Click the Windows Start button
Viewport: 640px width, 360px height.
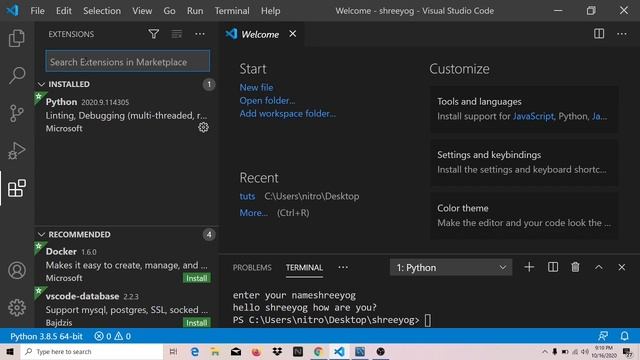coord(10,351)
